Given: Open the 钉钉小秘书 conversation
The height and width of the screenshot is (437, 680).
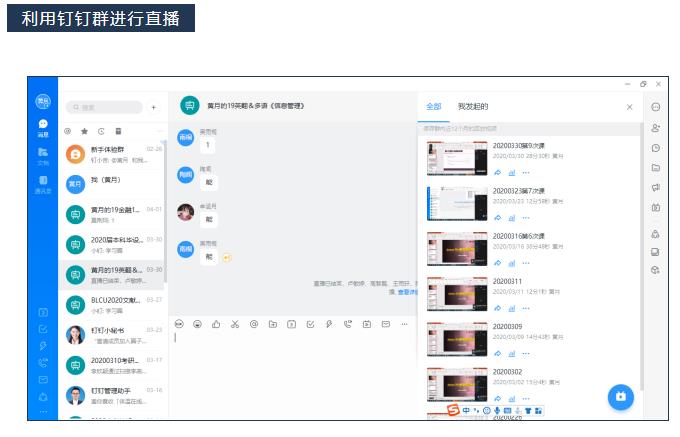Looking at the screenshot, I should [110, 335].
